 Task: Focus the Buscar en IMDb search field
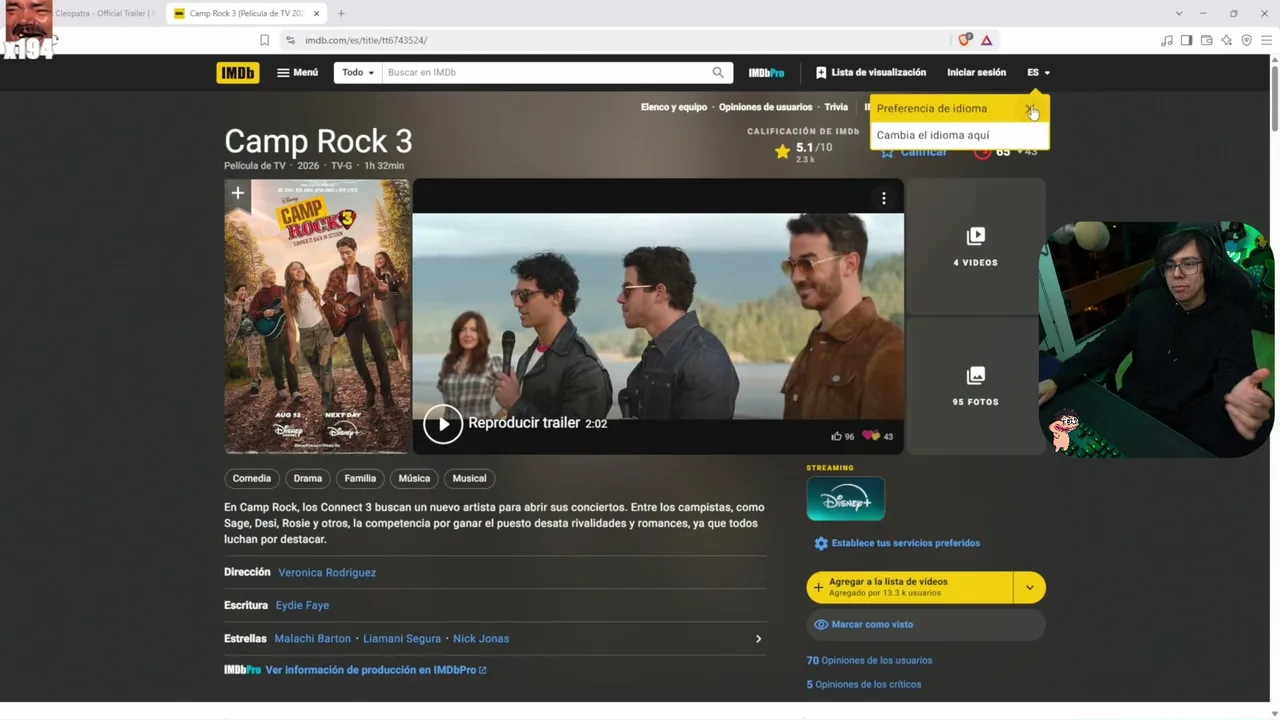click(547, 72)
